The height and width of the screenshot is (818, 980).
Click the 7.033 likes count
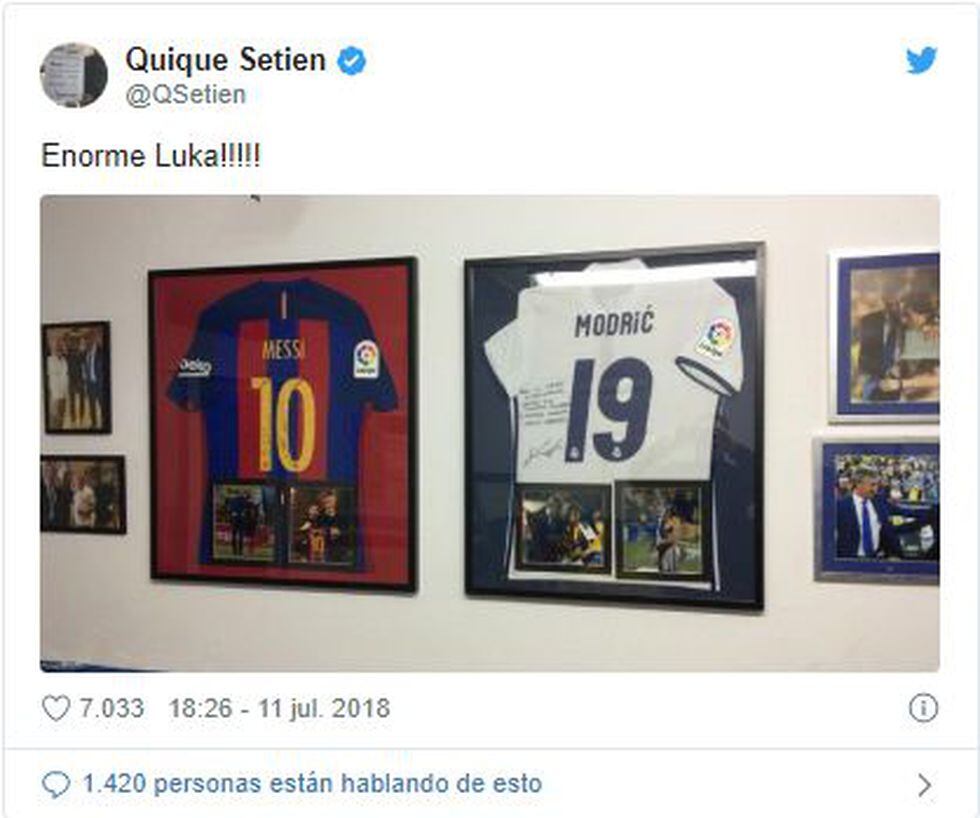[111, 709]
